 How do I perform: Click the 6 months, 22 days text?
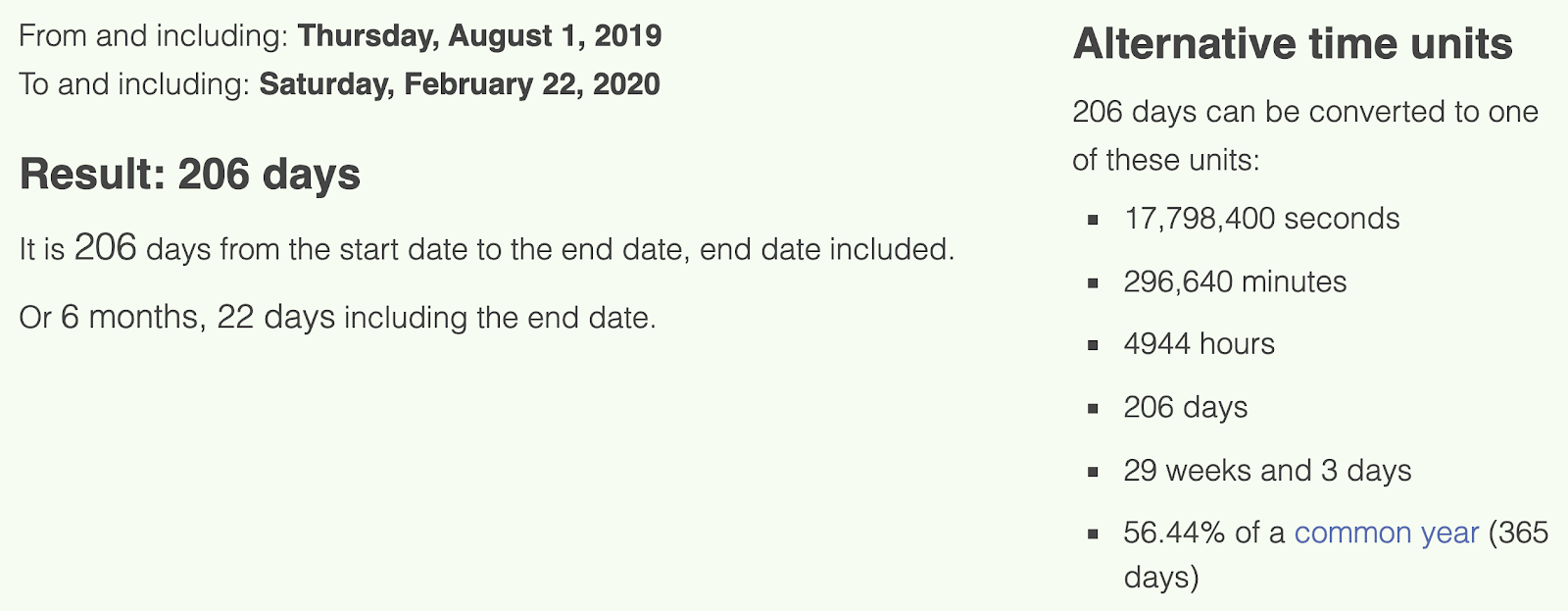click(198, 317)
